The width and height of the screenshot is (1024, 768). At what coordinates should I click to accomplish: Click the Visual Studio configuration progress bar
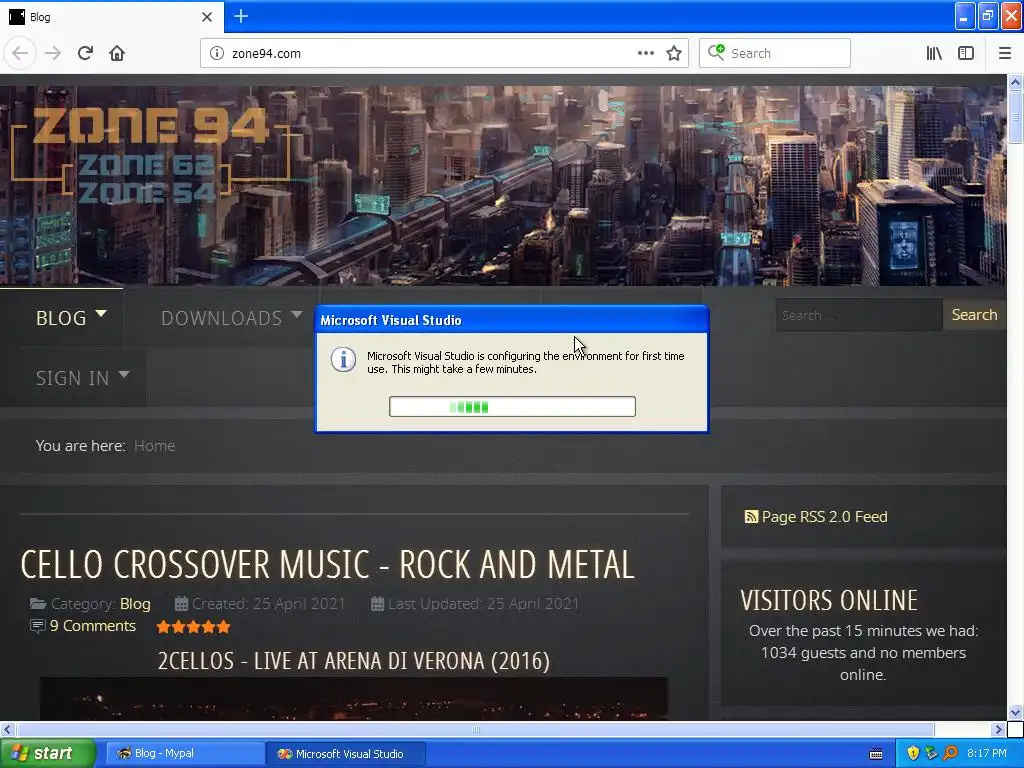[512, 406]
